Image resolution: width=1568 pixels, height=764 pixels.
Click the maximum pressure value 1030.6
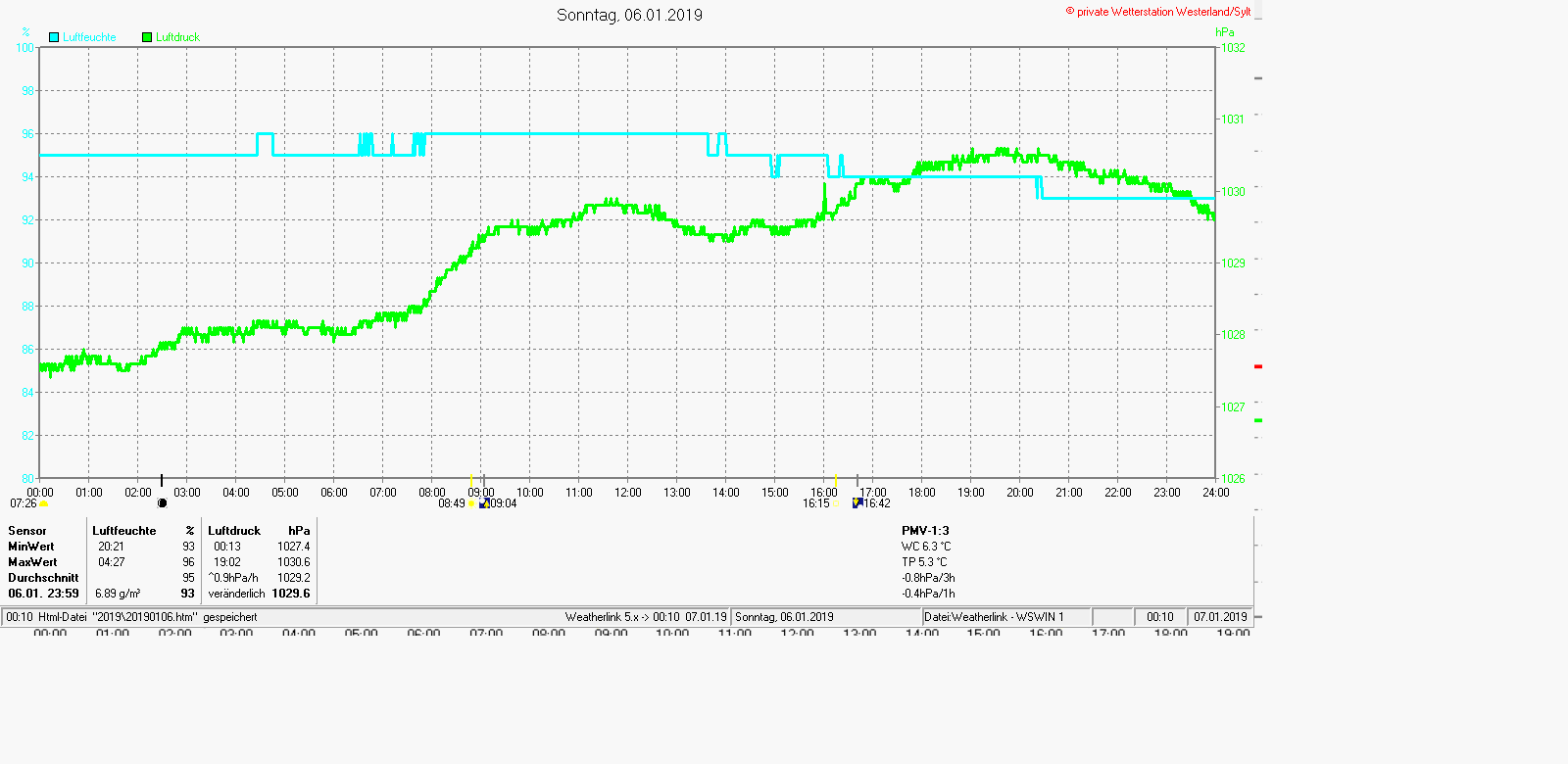tap(293, 562)
